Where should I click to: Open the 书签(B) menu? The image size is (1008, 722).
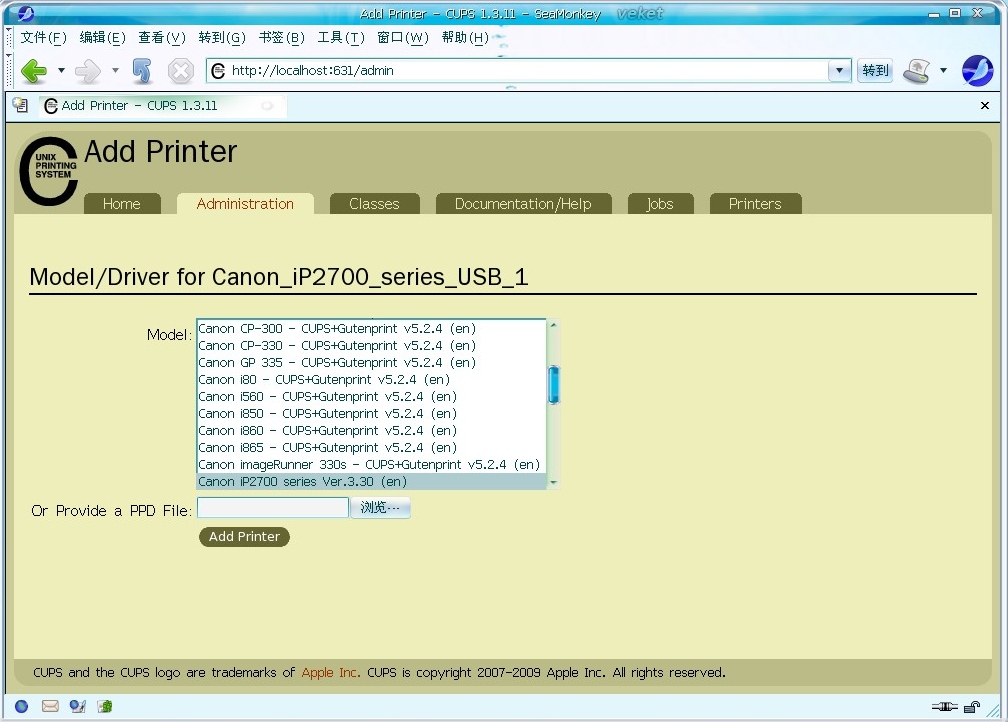pos(282,37)
